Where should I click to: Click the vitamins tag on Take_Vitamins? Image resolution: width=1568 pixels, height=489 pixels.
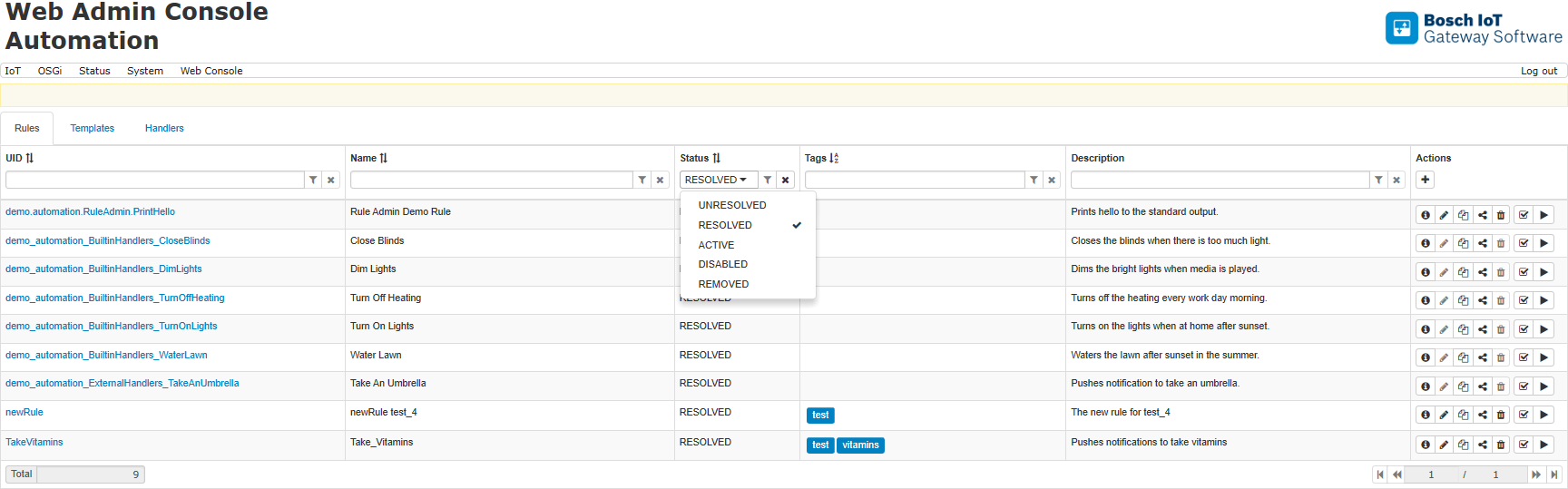[860, 445]
